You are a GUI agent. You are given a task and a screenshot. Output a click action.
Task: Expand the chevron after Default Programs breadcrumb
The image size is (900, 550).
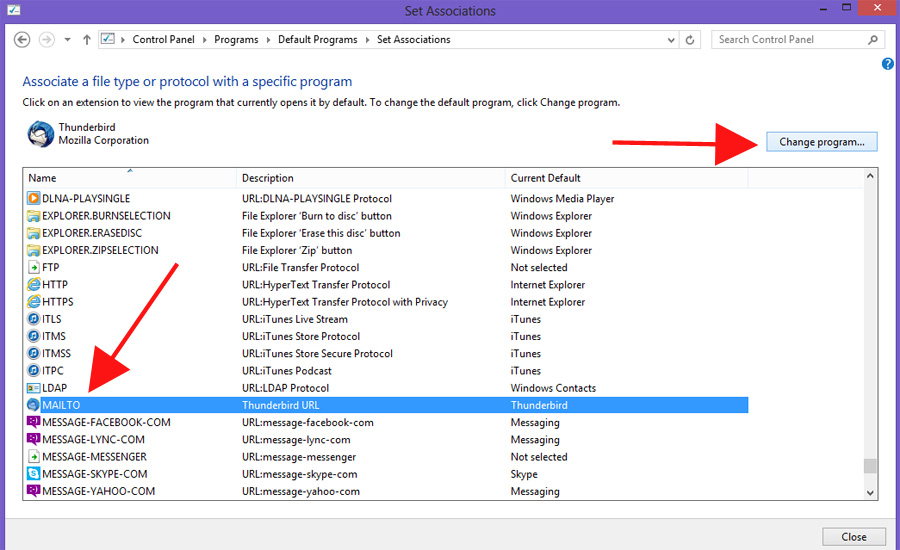[x=367, y=40]
